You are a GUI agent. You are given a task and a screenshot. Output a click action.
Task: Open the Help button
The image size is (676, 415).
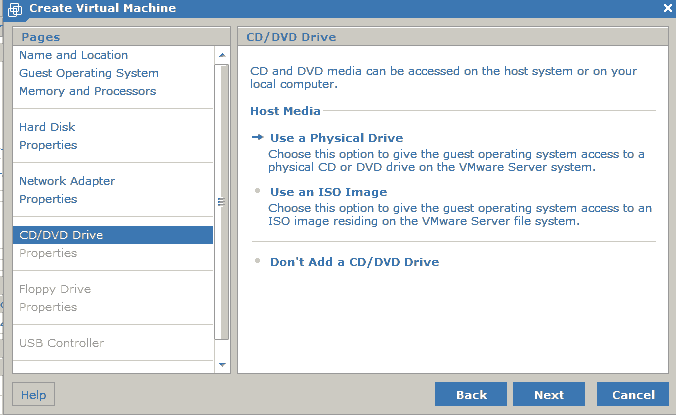[33, 394]
